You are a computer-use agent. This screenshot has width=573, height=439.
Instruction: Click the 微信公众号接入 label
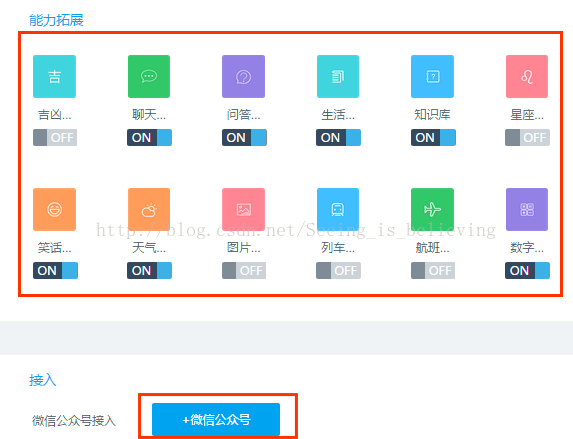point(74,421)
